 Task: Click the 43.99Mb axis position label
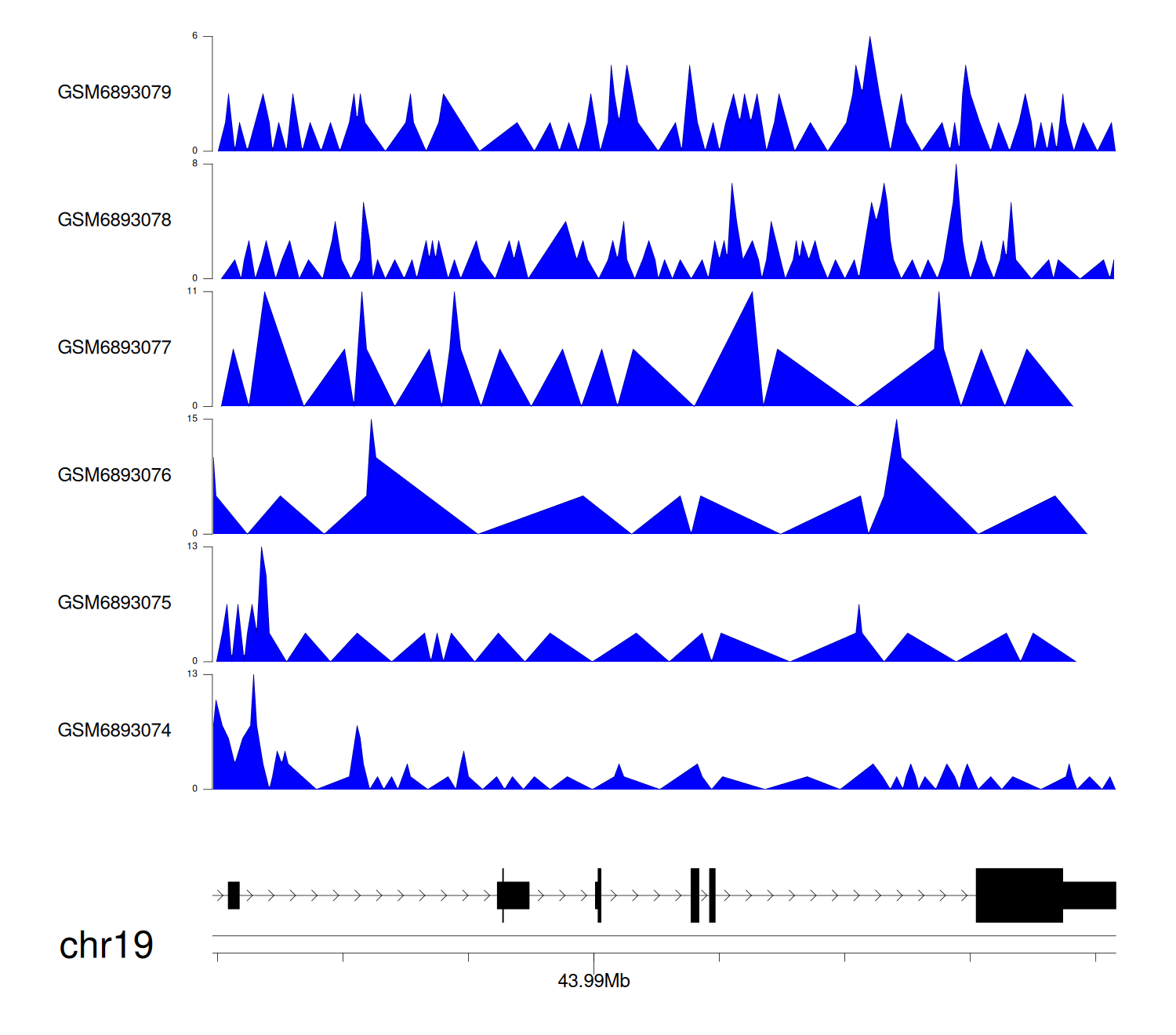click(593, 981)
